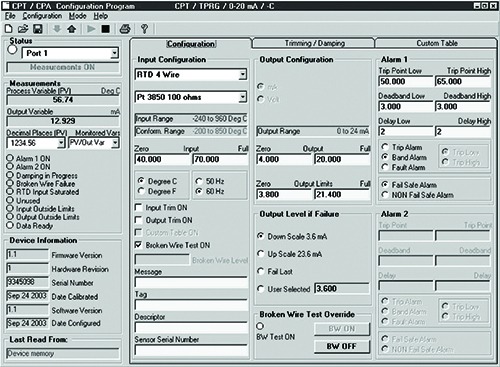
Task: Click the Open file folder icon
Action: pyautogui.click(x=23, y=29)
